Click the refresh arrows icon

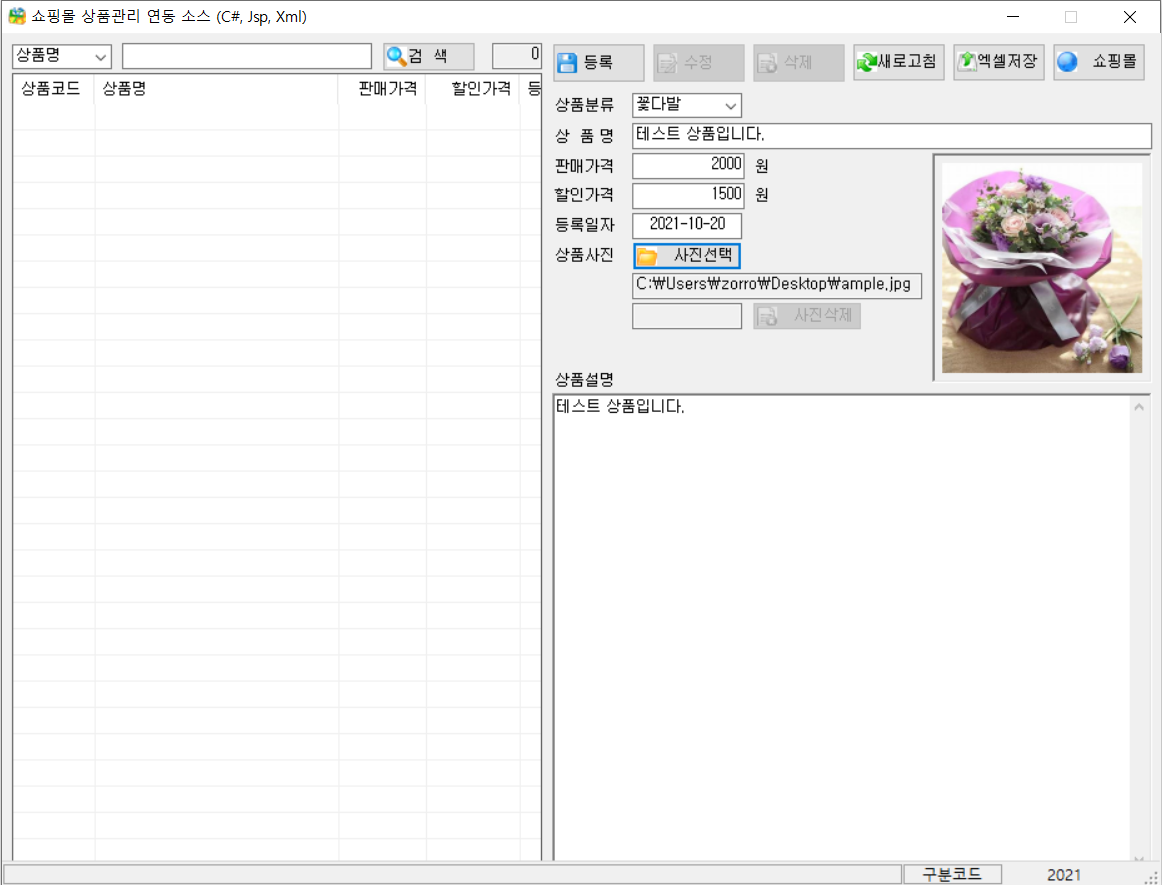866,63
